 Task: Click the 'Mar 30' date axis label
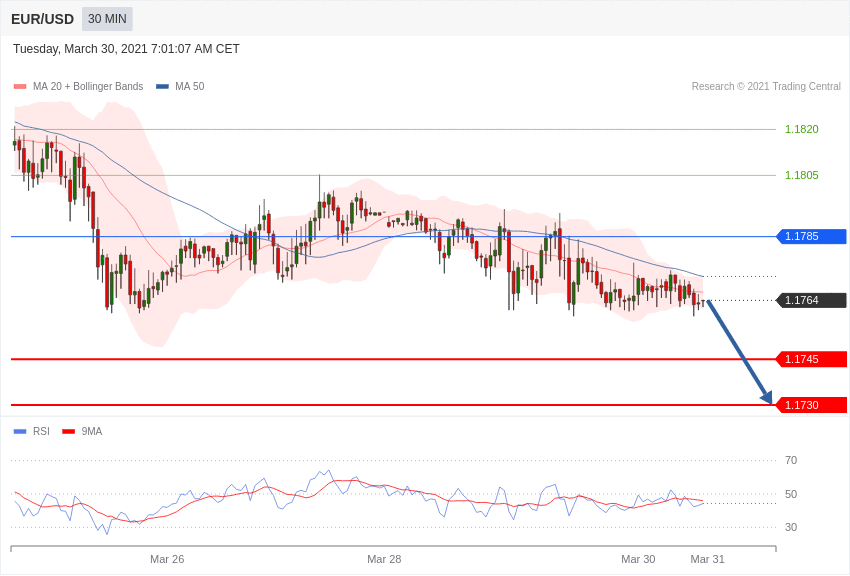638,559
